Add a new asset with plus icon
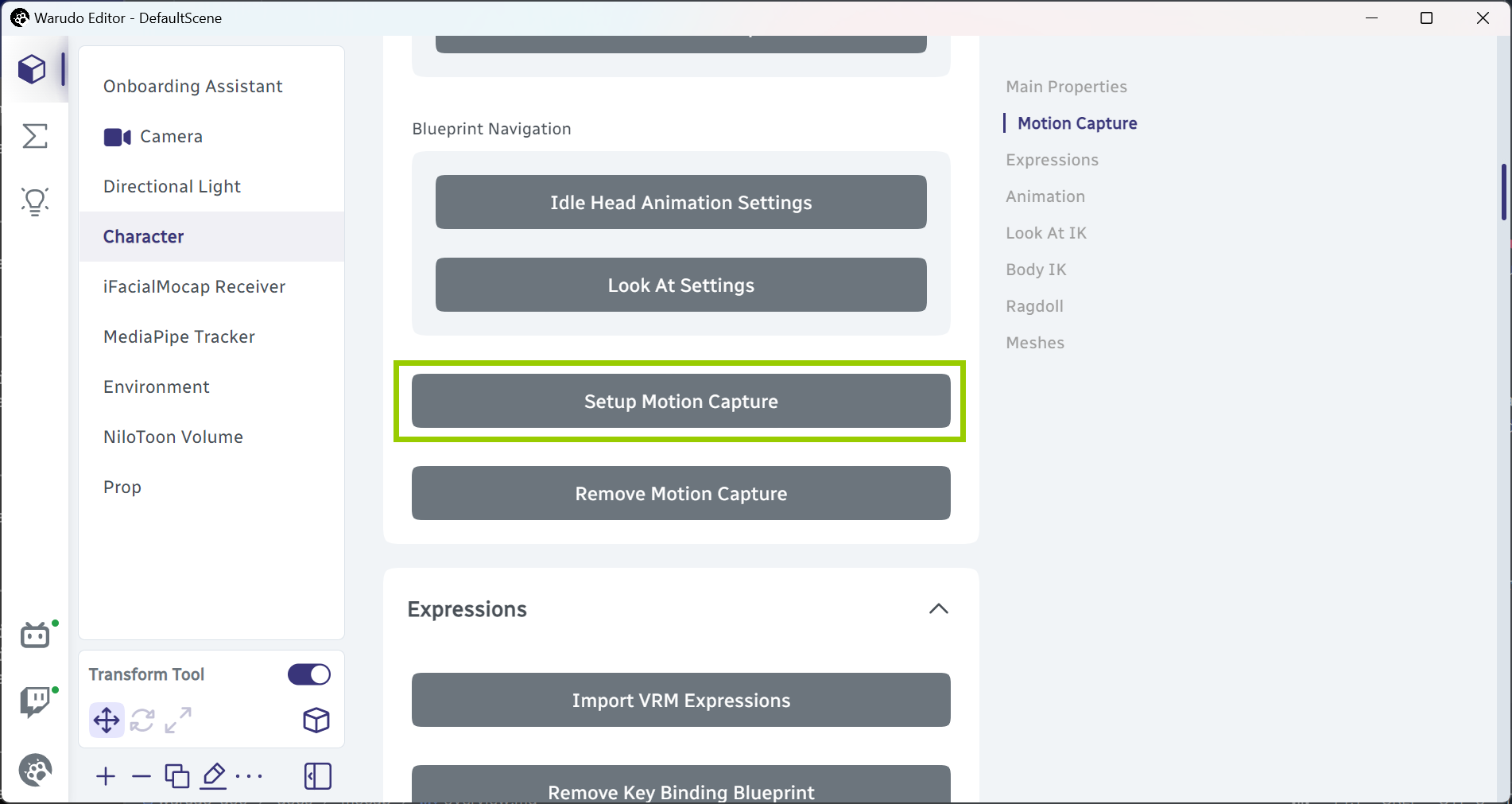Screen dimensions: 1512x804 point(106,776)
